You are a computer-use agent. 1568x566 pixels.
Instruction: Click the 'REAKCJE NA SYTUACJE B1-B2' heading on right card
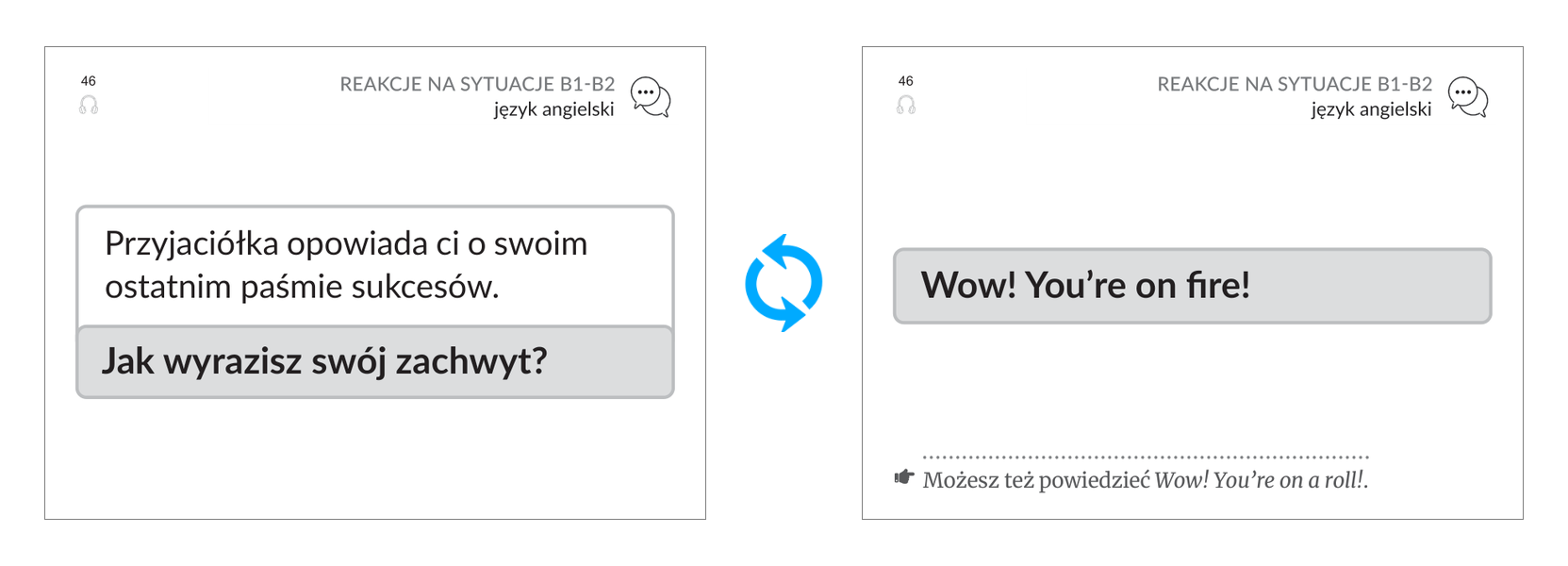(1295, 84)
